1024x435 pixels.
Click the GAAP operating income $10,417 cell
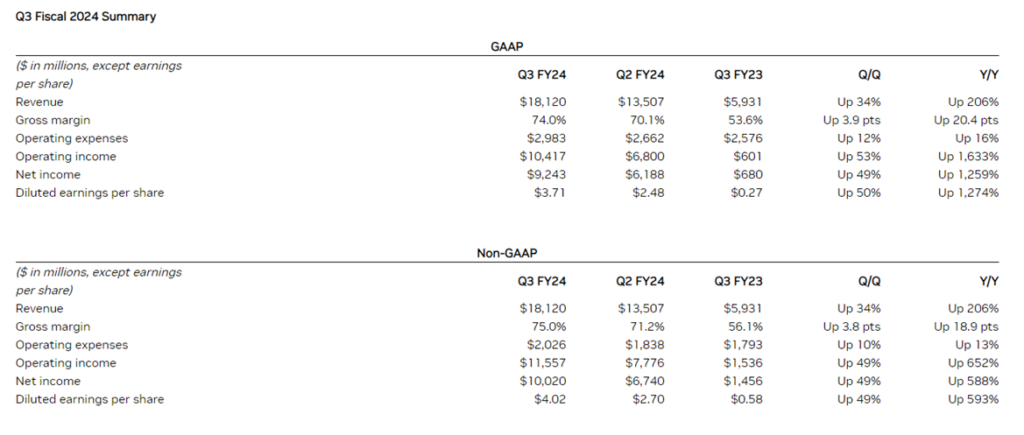pyautogui.click(x=545, y=156)
